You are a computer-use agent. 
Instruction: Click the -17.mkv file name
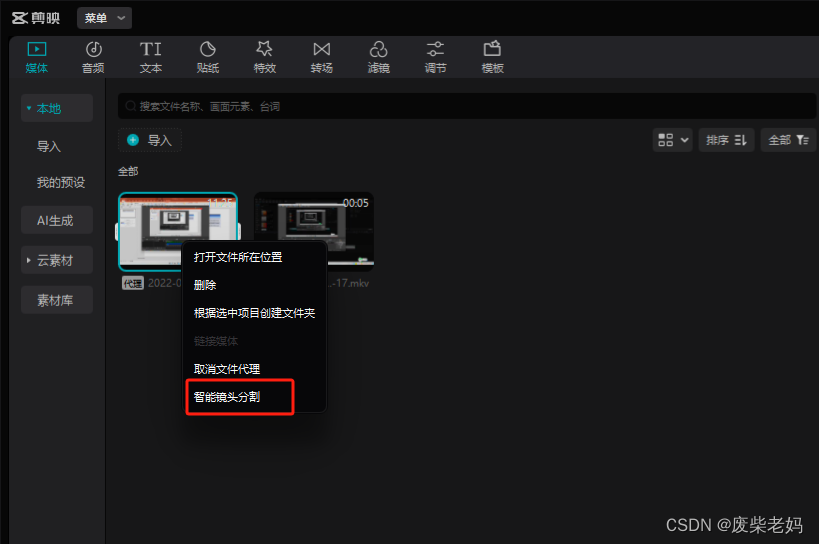click(350, 283)
